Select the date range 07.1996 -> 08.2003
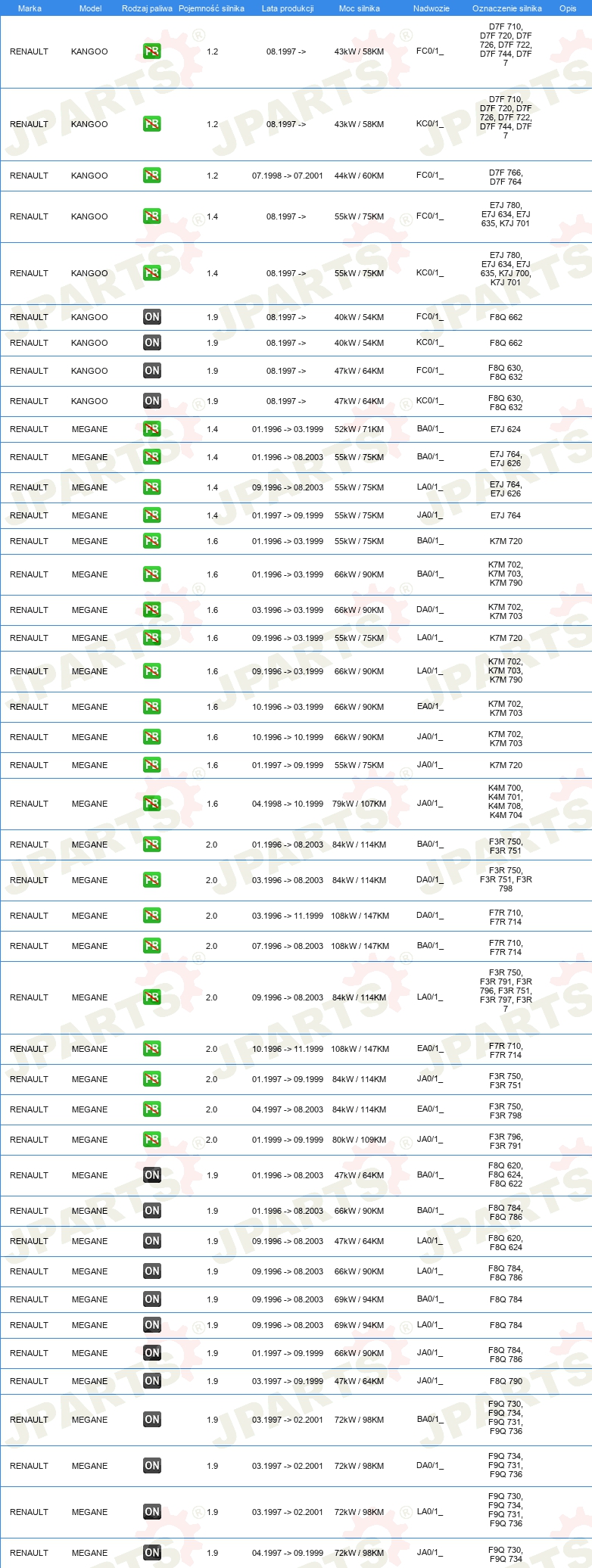Image resolution: width=592 pixels, height=1568 pixels. point(288,946)
